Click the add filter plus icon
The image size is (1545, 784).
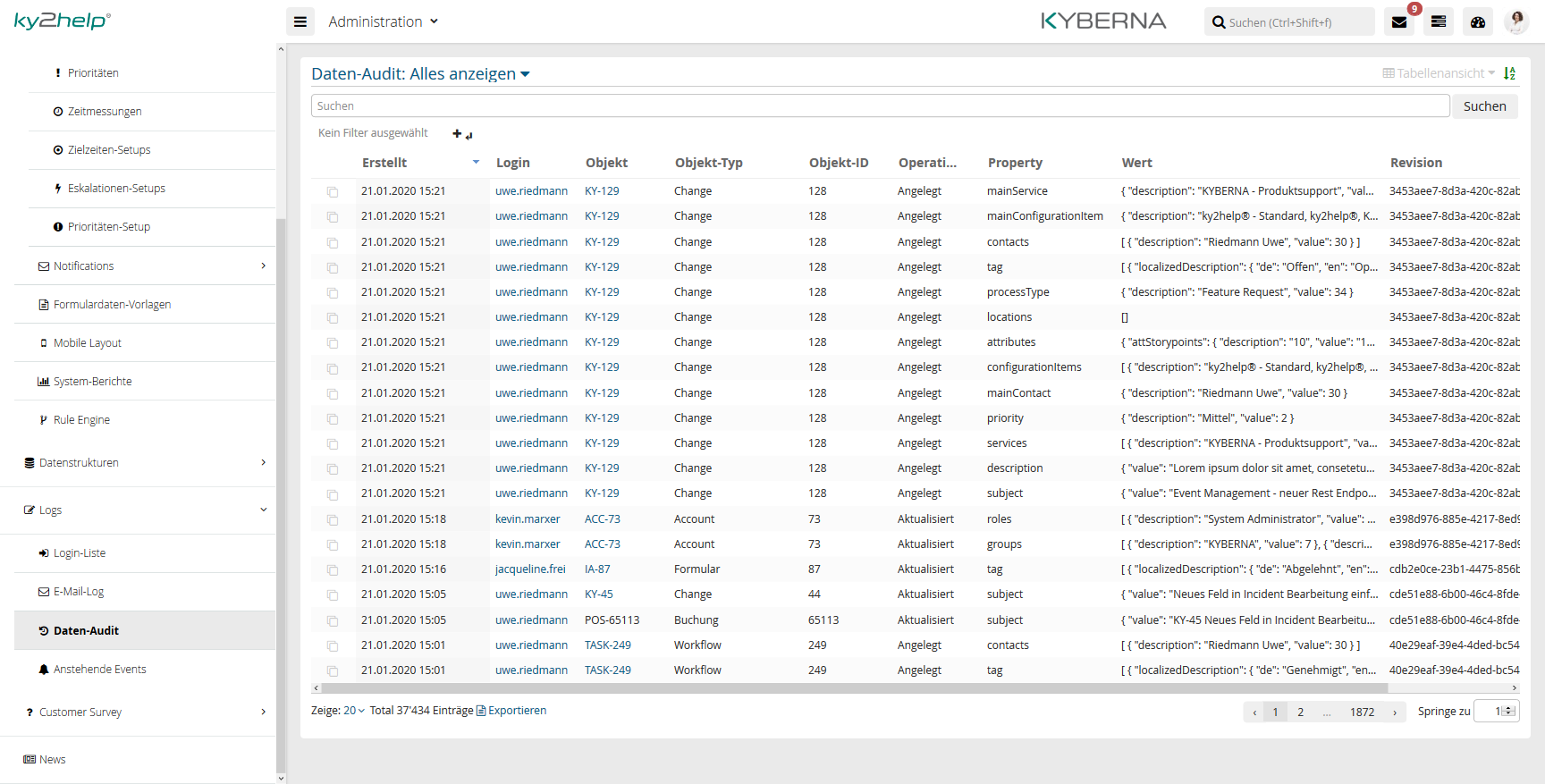[x=457, y=133]
